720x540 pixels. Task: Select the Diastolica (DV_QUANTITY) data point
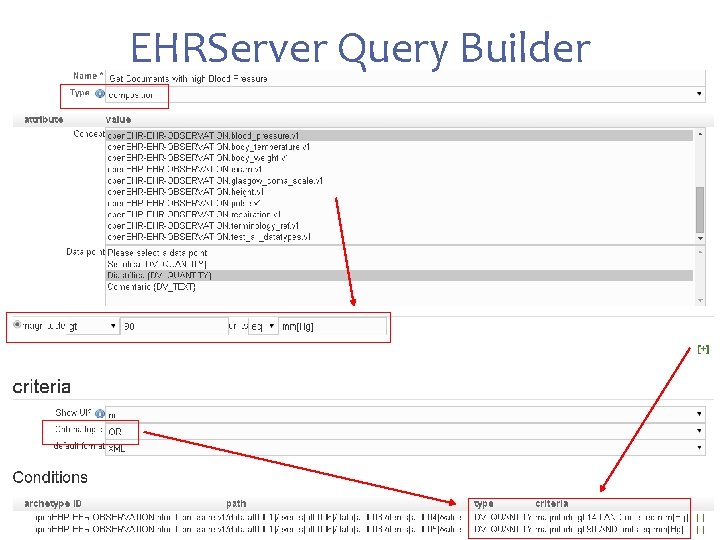pos(399,275)
